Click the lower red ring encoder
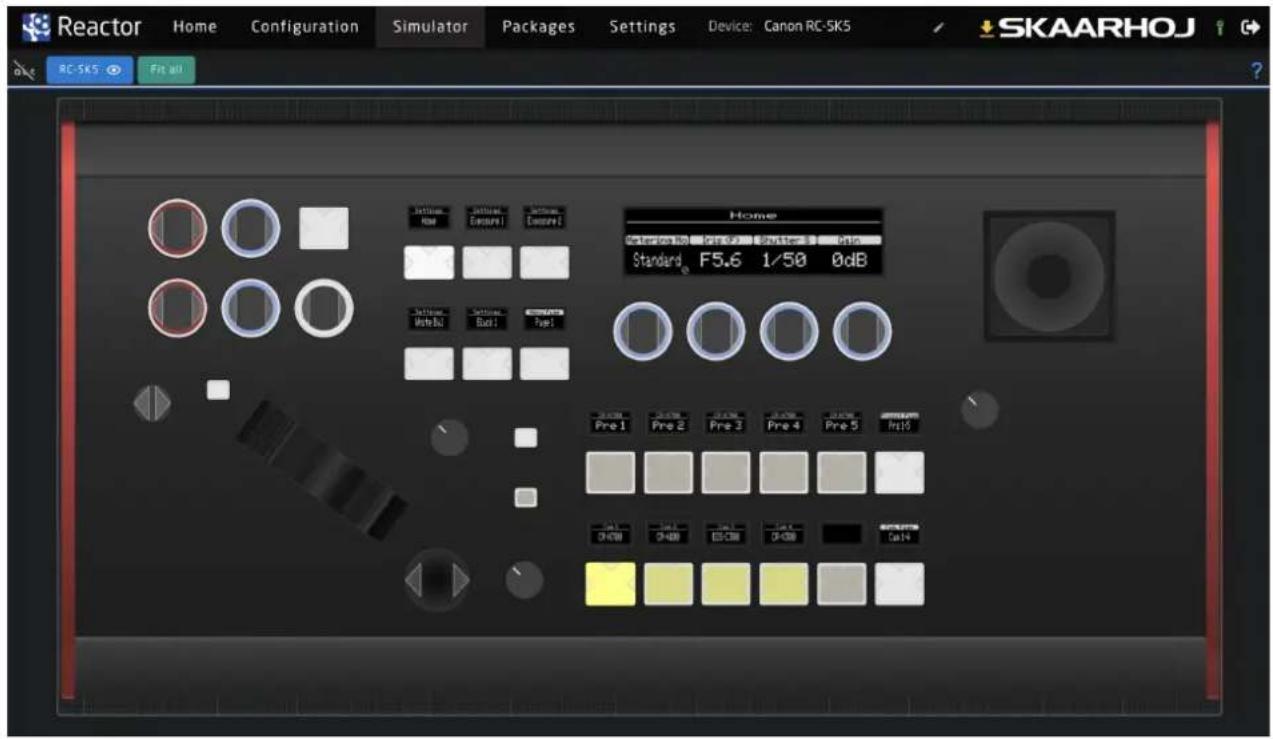 [x=177, y=307]
